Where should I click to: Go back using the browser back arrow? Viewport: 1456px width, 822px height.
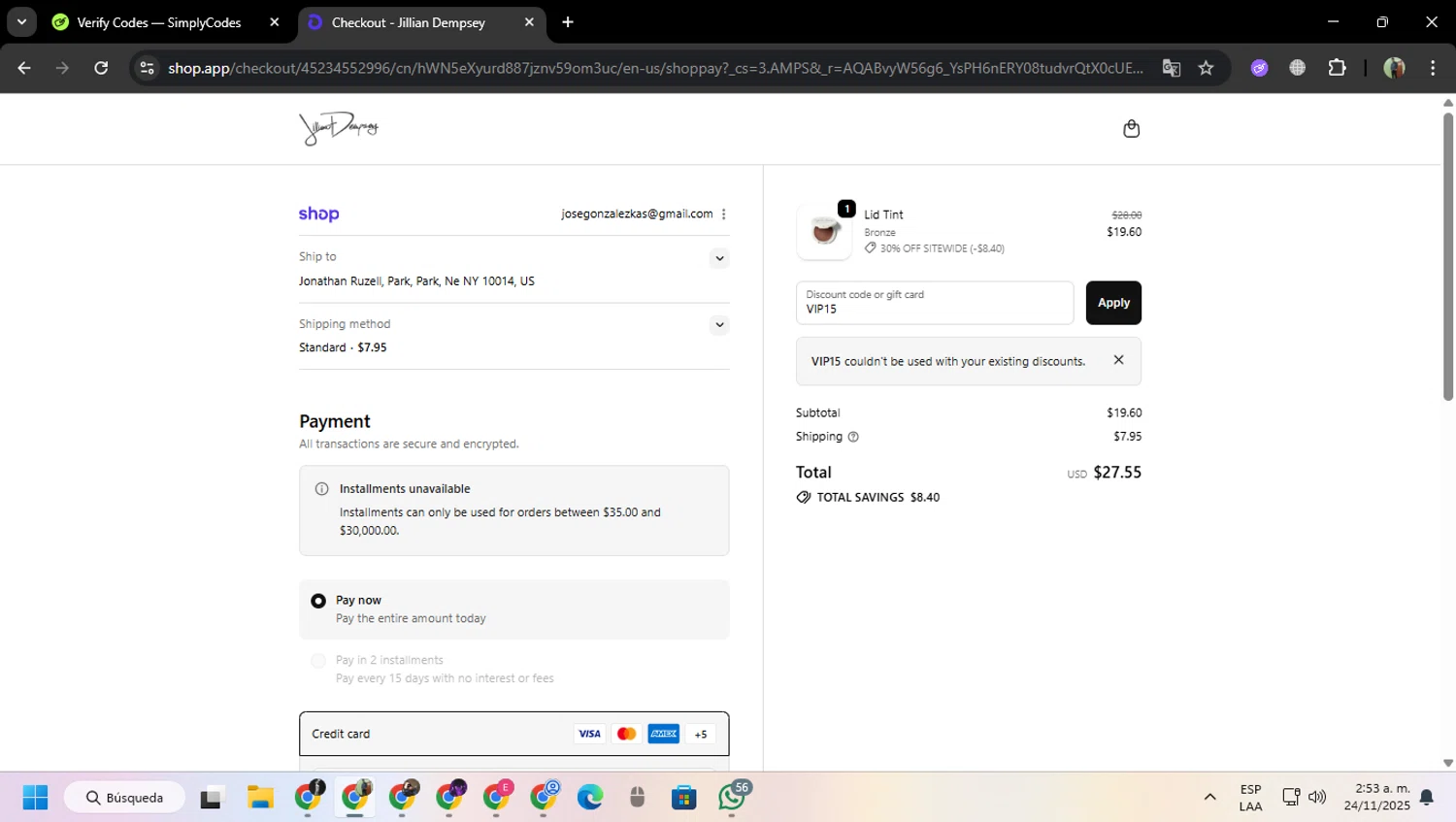coord(24,68)
